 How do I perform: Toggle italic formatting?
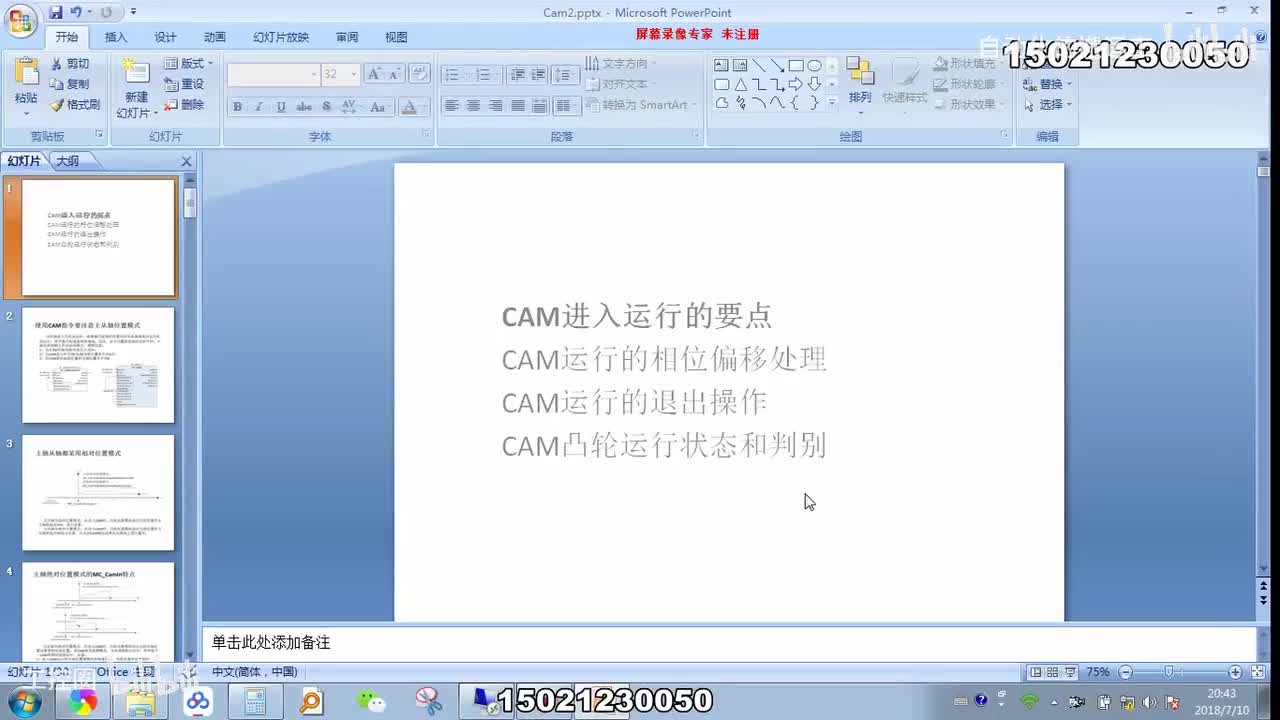(259, 106)
